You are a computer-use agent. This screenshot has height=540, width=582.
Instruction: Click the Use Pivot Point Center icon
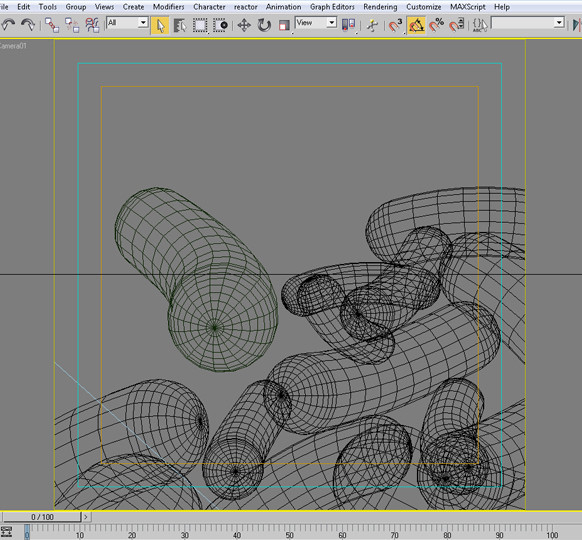click(348, 25)
